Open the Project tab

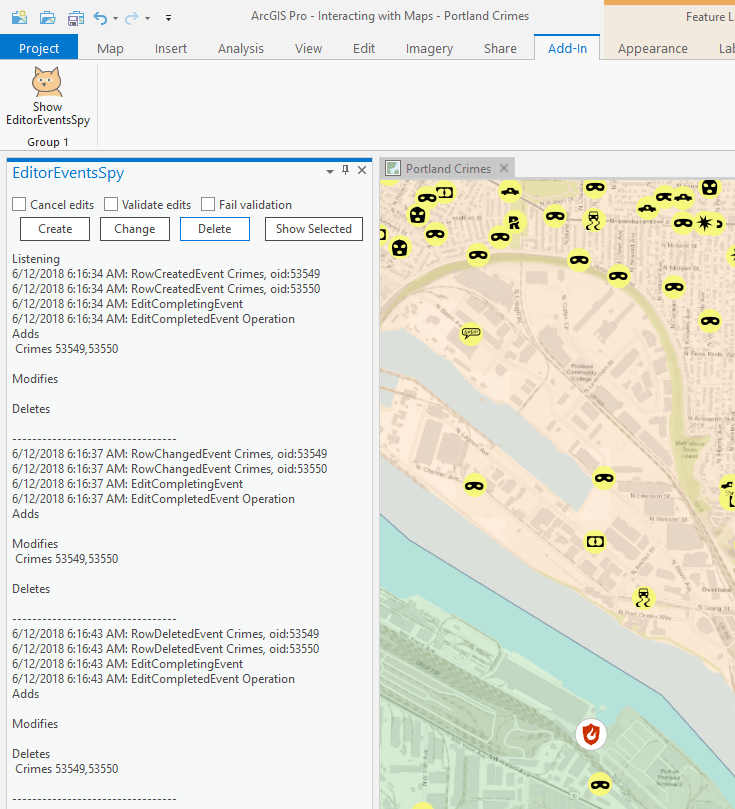39,48
